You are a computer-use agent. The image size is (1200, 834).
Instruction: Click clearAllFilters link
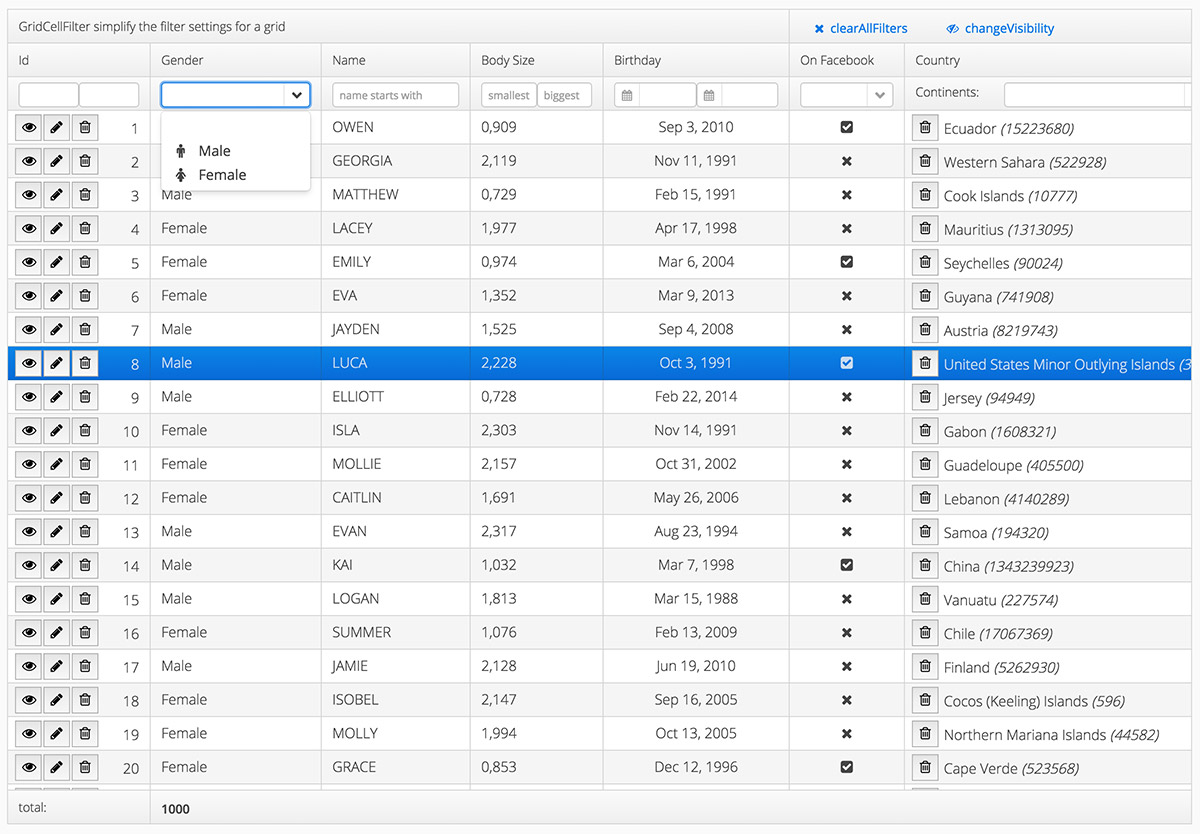(x=861, y=29)
